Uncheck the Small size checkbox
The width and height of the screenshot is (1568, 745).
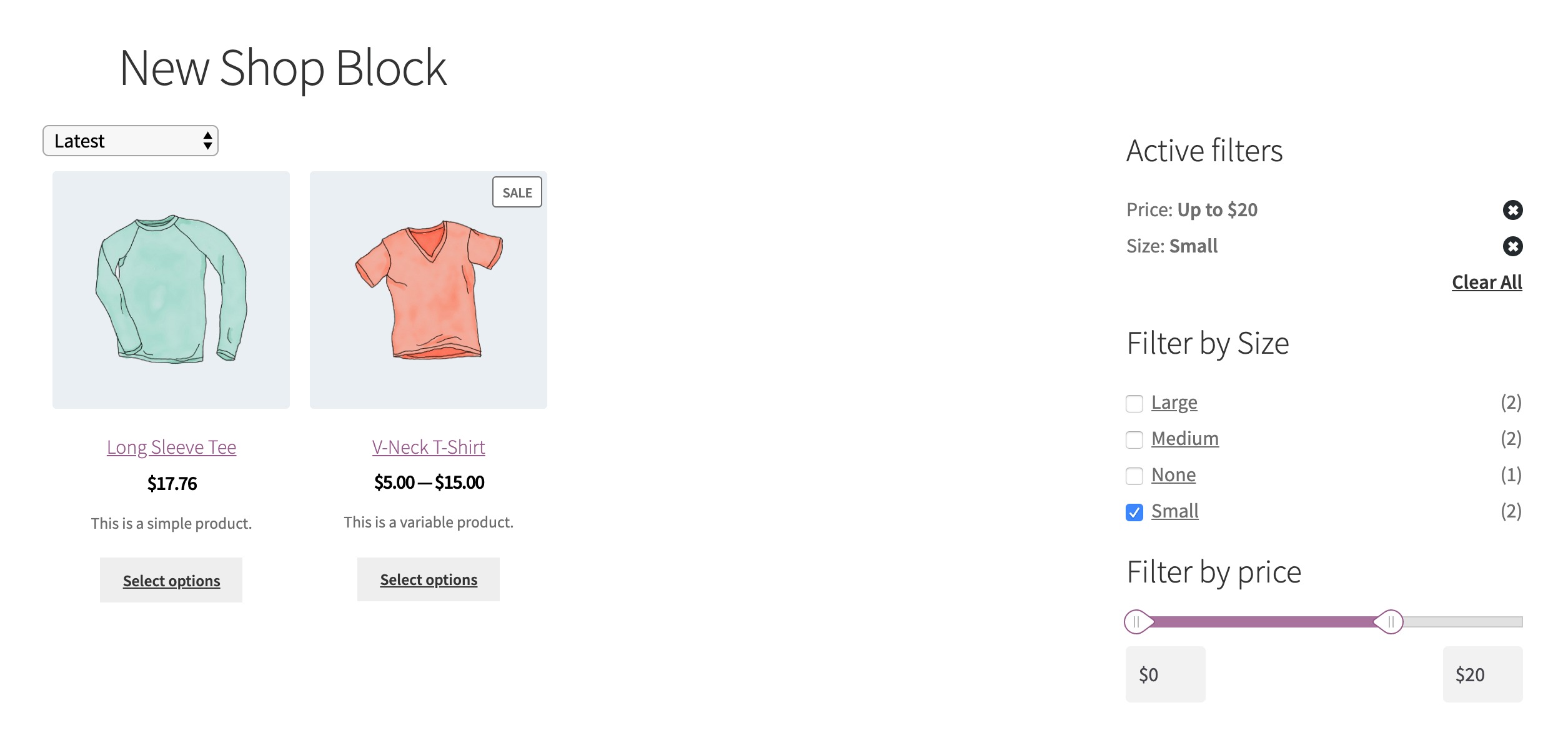(x=1134, y=512)
